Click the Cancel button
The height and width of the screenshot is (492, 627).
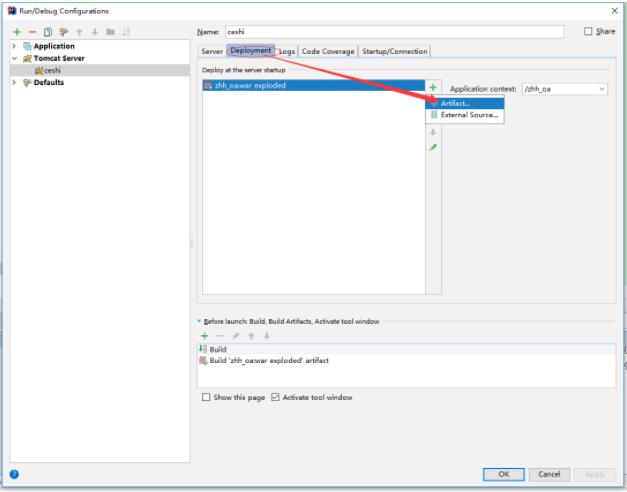tap(549, 474)
